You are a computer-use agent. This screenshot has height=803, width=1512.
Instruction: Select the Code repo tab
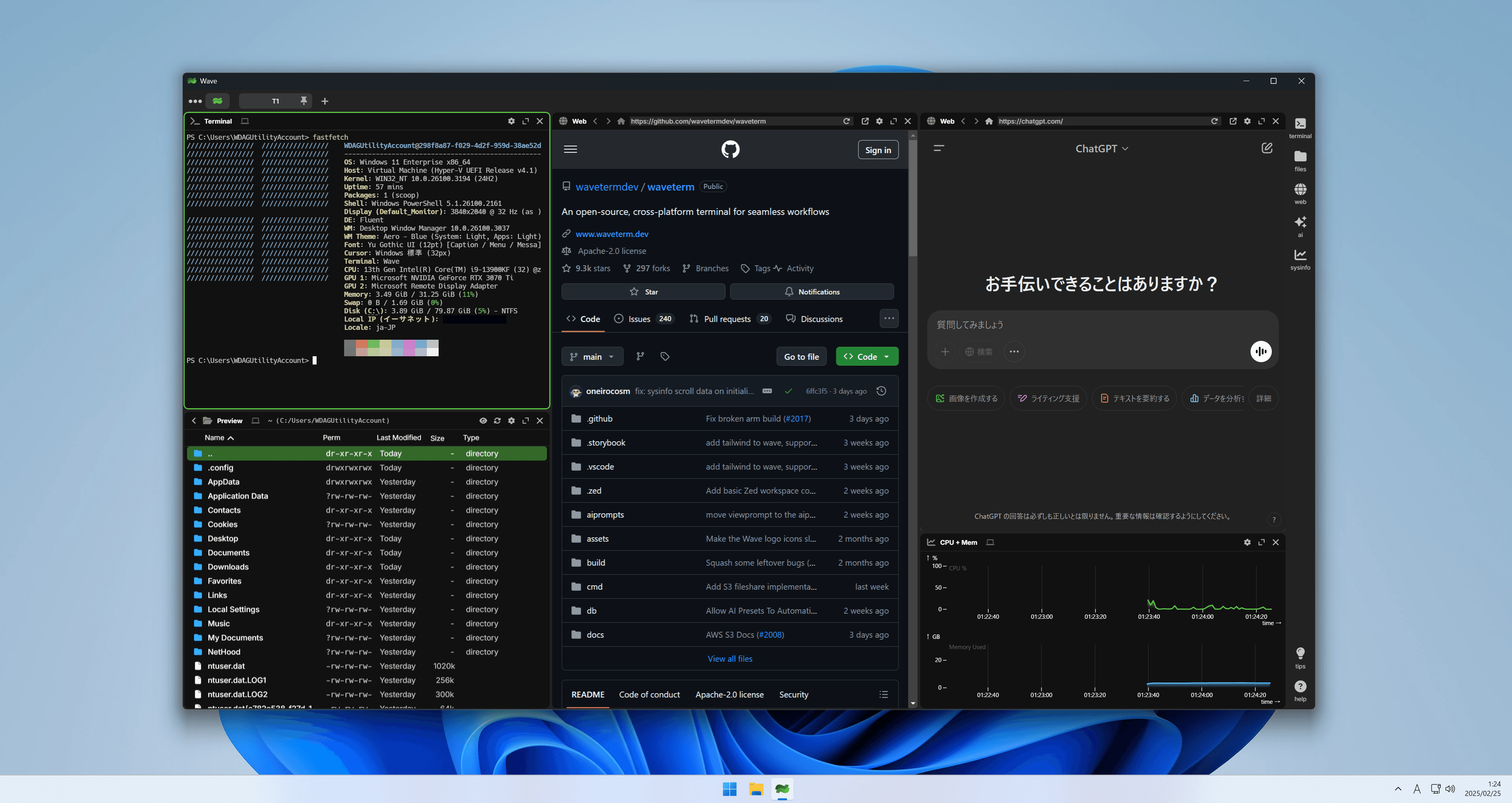pos(583,319)
